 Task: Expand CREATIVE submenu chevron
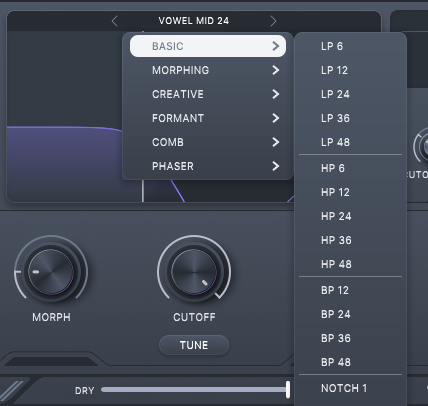pos(275,94)
